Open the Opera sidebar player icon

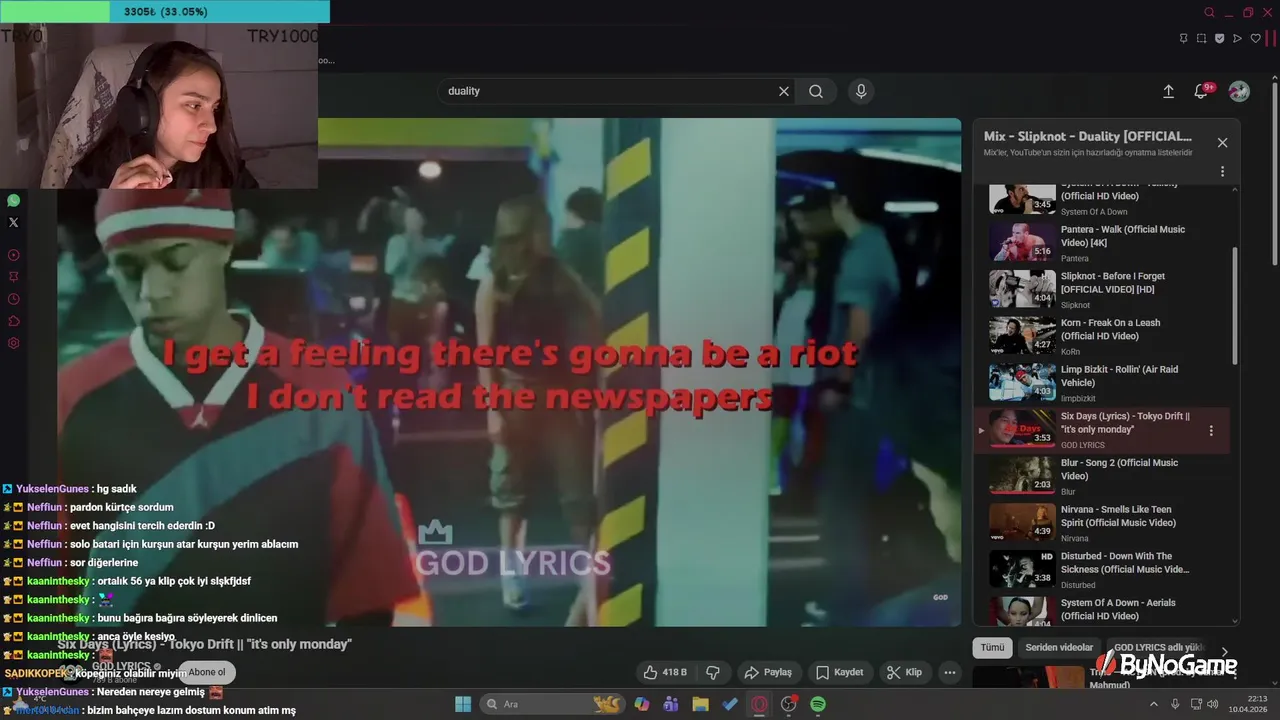13,255
